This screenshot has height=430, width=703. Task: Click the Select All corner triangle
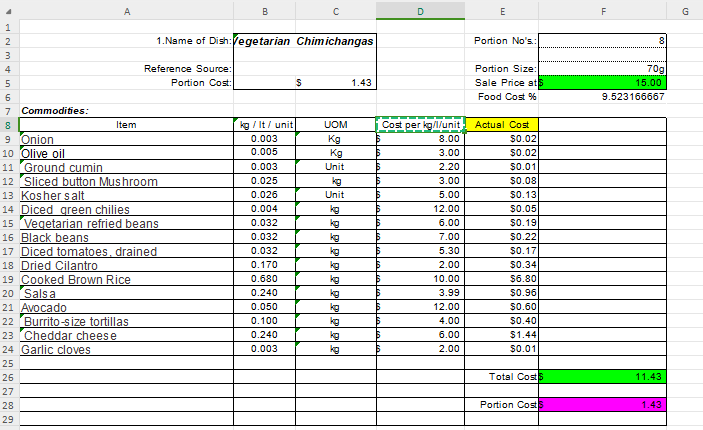click(x=8, y=12)
